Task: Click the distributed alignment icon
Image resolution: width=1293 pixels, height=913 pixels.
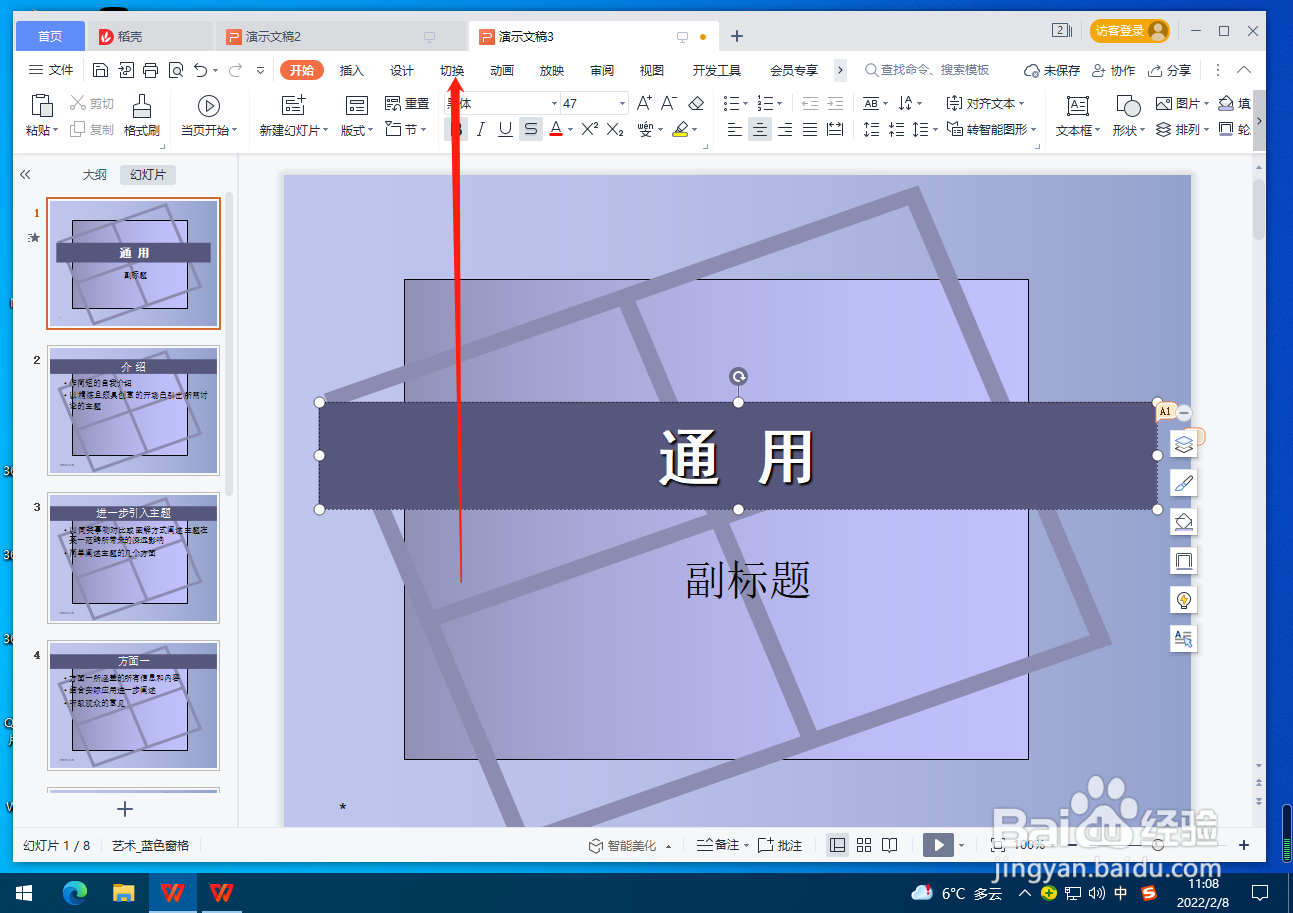Action: tap(835, 129)
